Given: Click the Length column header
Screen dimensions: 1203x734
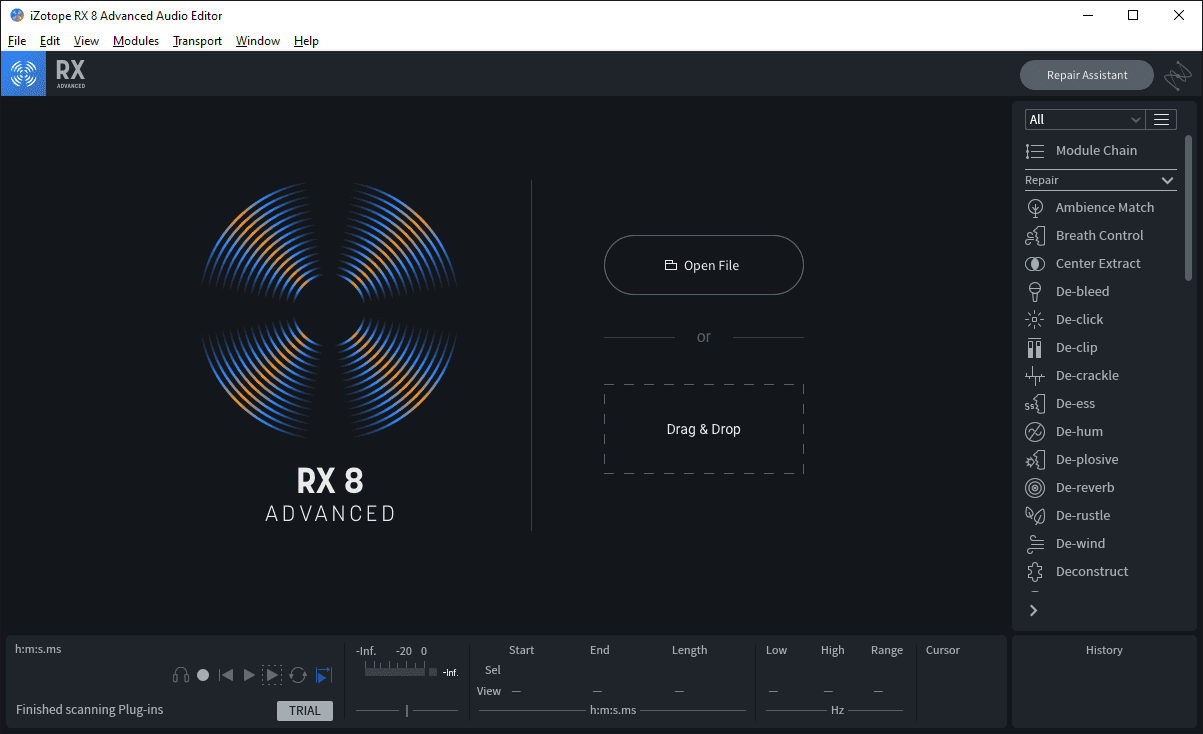Looking at the screenshot, I should pos(689,650).
